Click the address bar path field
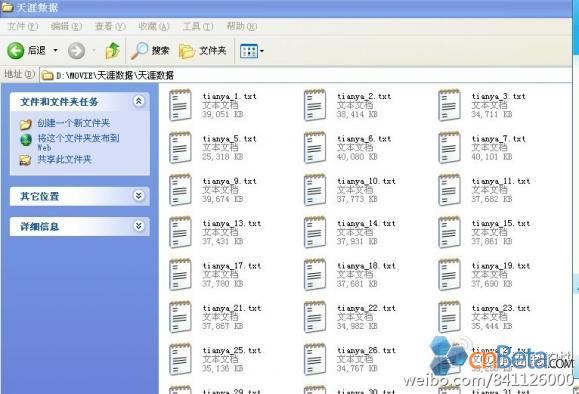Screen dimensions: 579x394 click(306, 75)
